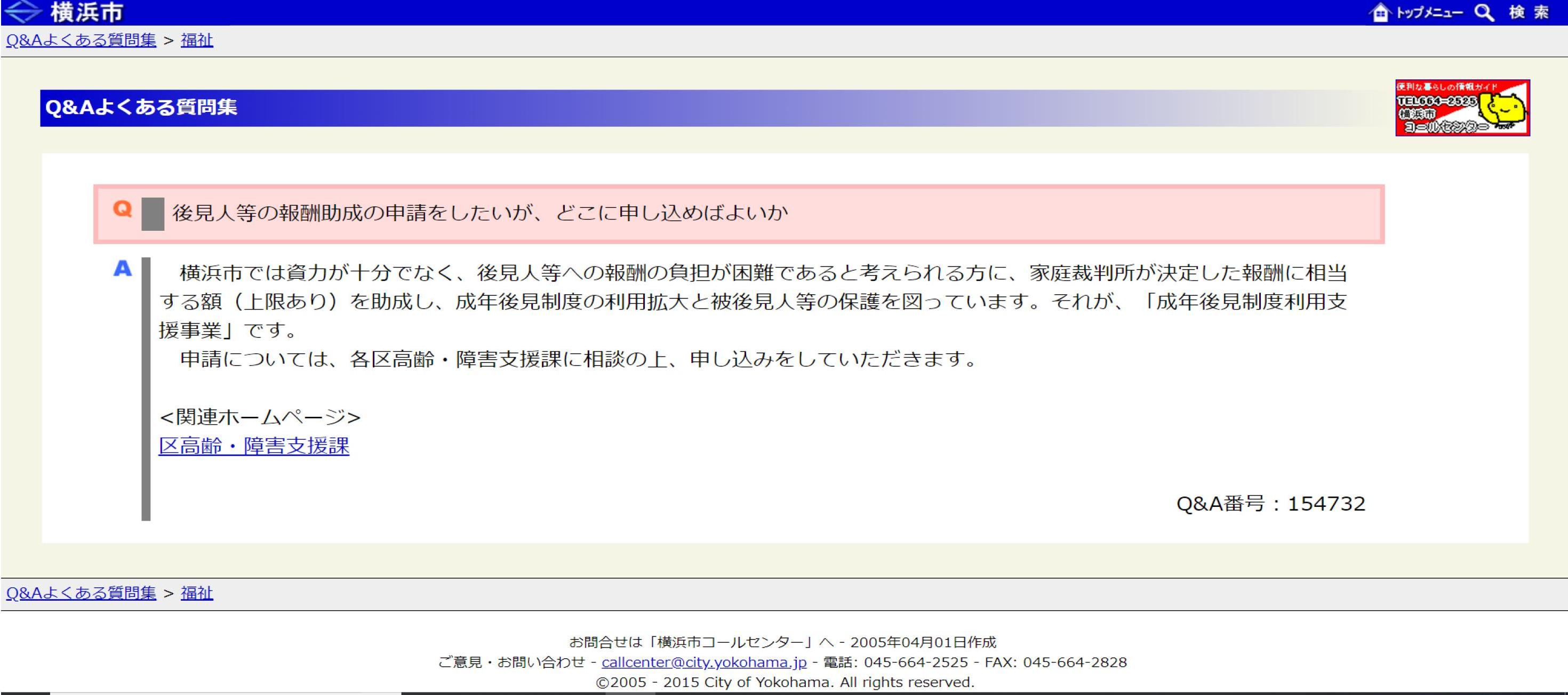The height and width of the screenshot is (695, 1568).
Task: Open the 区高齢・障害支援課 related link
Action: click(254, 446)
